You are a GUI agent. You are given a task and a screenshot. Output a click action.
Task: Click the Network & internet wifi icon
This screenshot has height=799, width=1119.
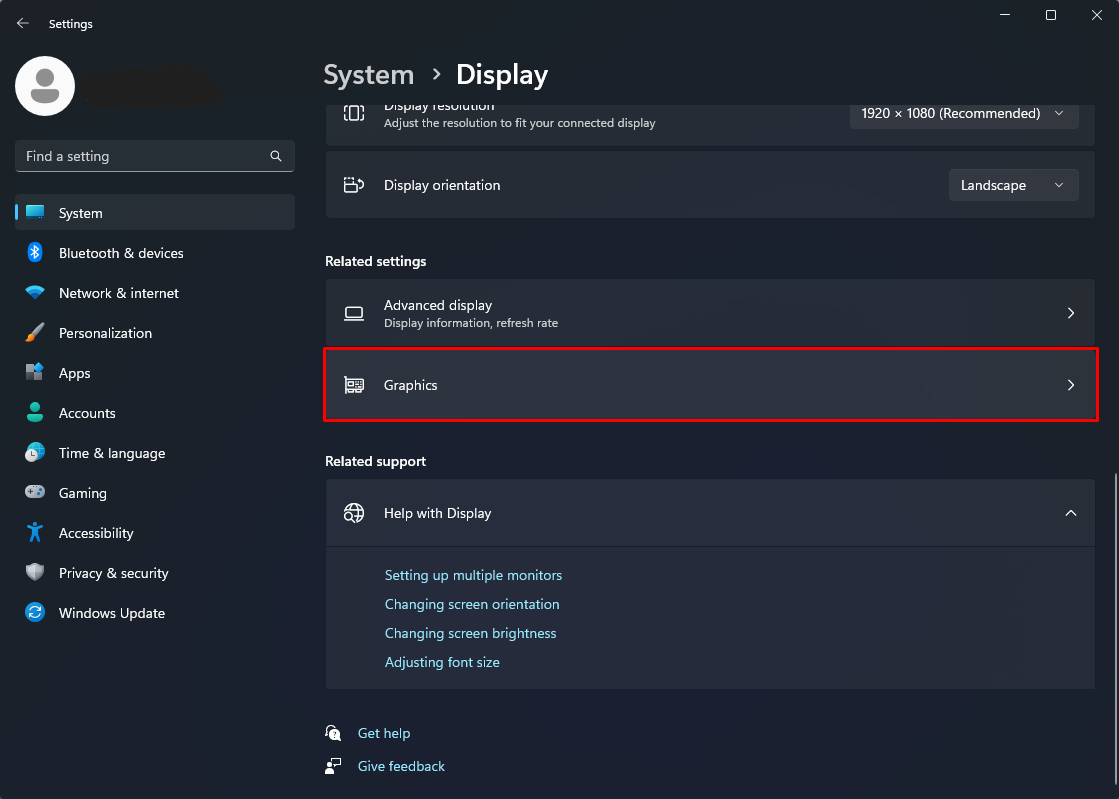click(35, 293)
